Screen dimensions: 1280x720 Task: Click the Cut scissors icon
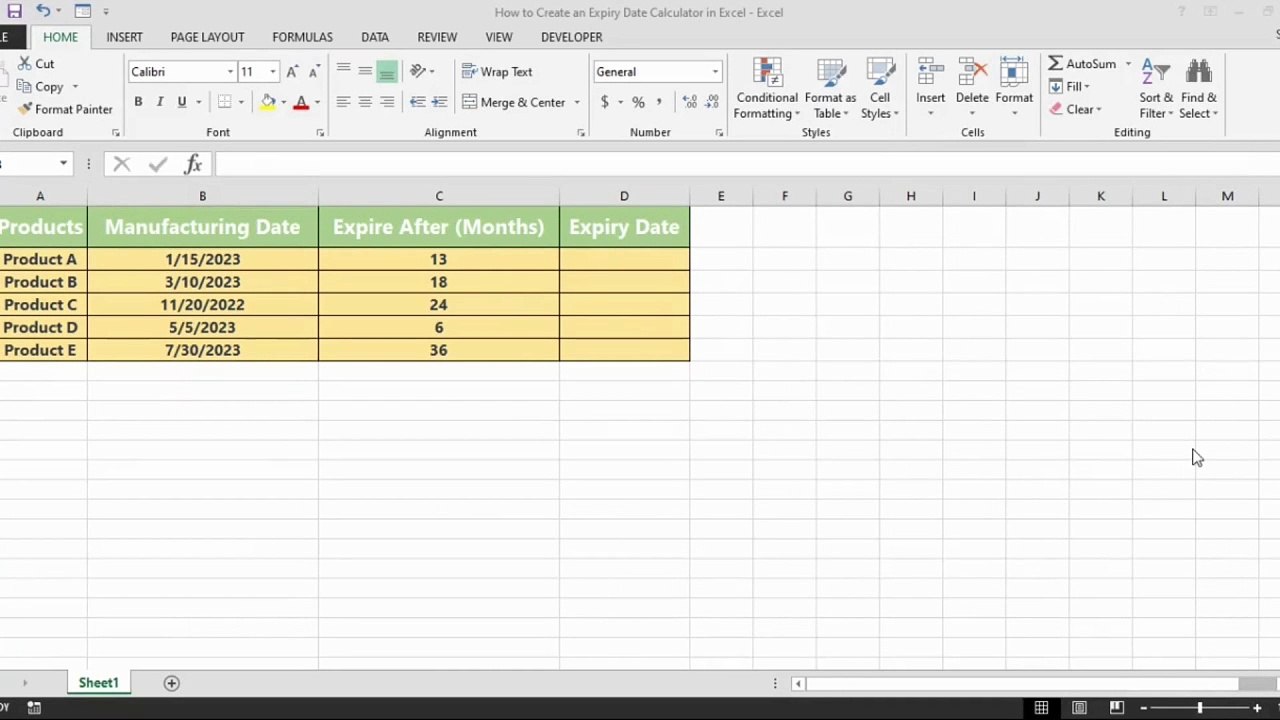(x=25, y=63)
